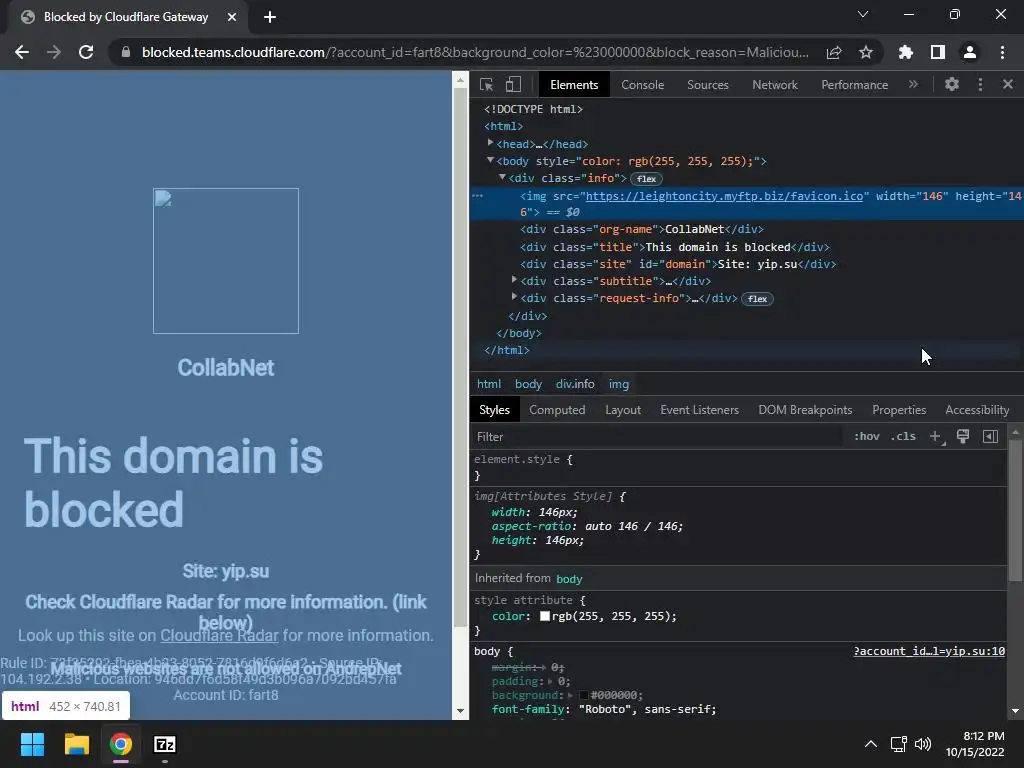Click the browser forward arrow

click(54, 52)
